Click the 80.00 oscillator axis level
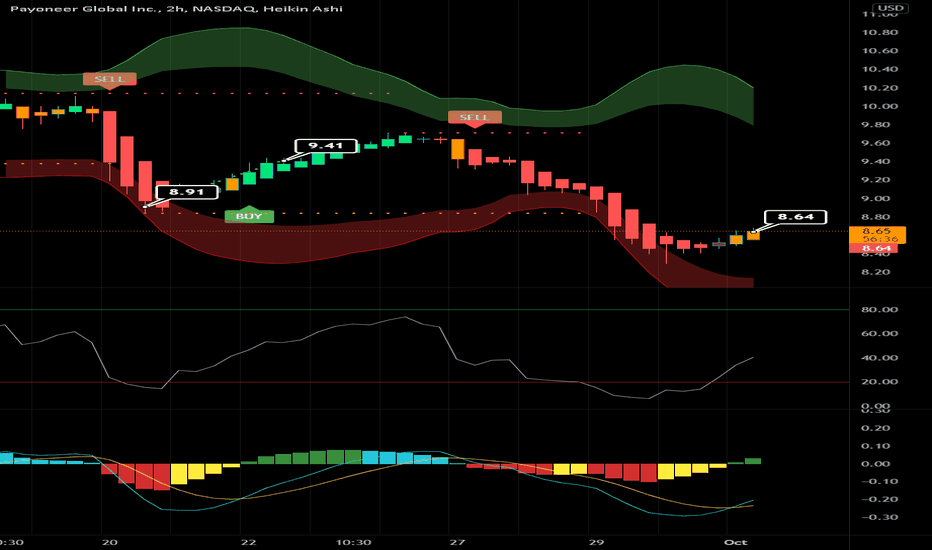Image resolution: width=932 pixels, height=550 pixels. 880,310
